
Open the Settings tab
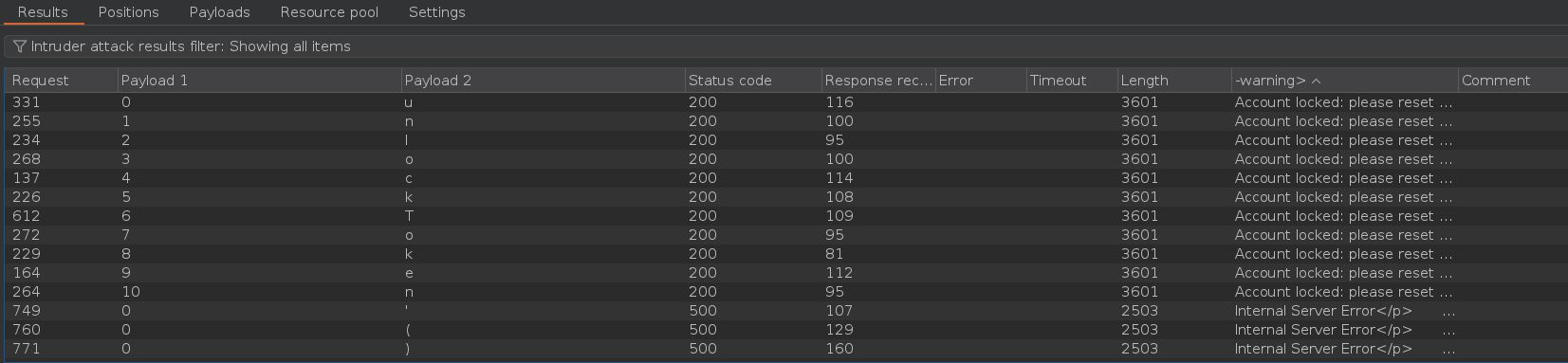pos(436,12)
